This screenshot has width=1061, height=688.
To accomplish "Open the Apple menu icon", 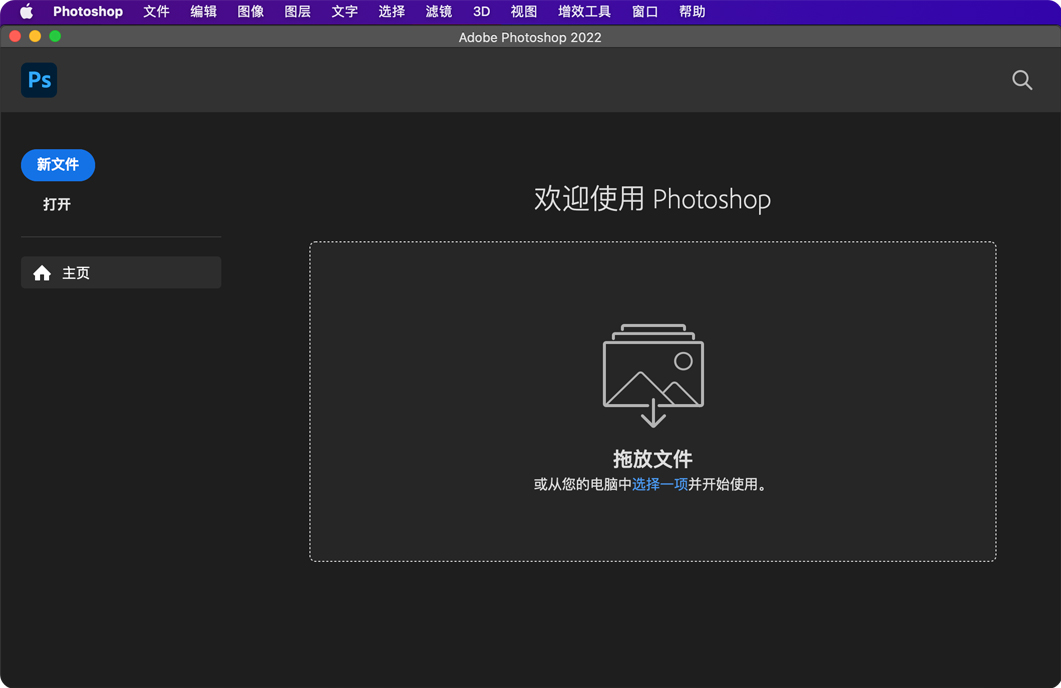I will [x=26, y=11].
